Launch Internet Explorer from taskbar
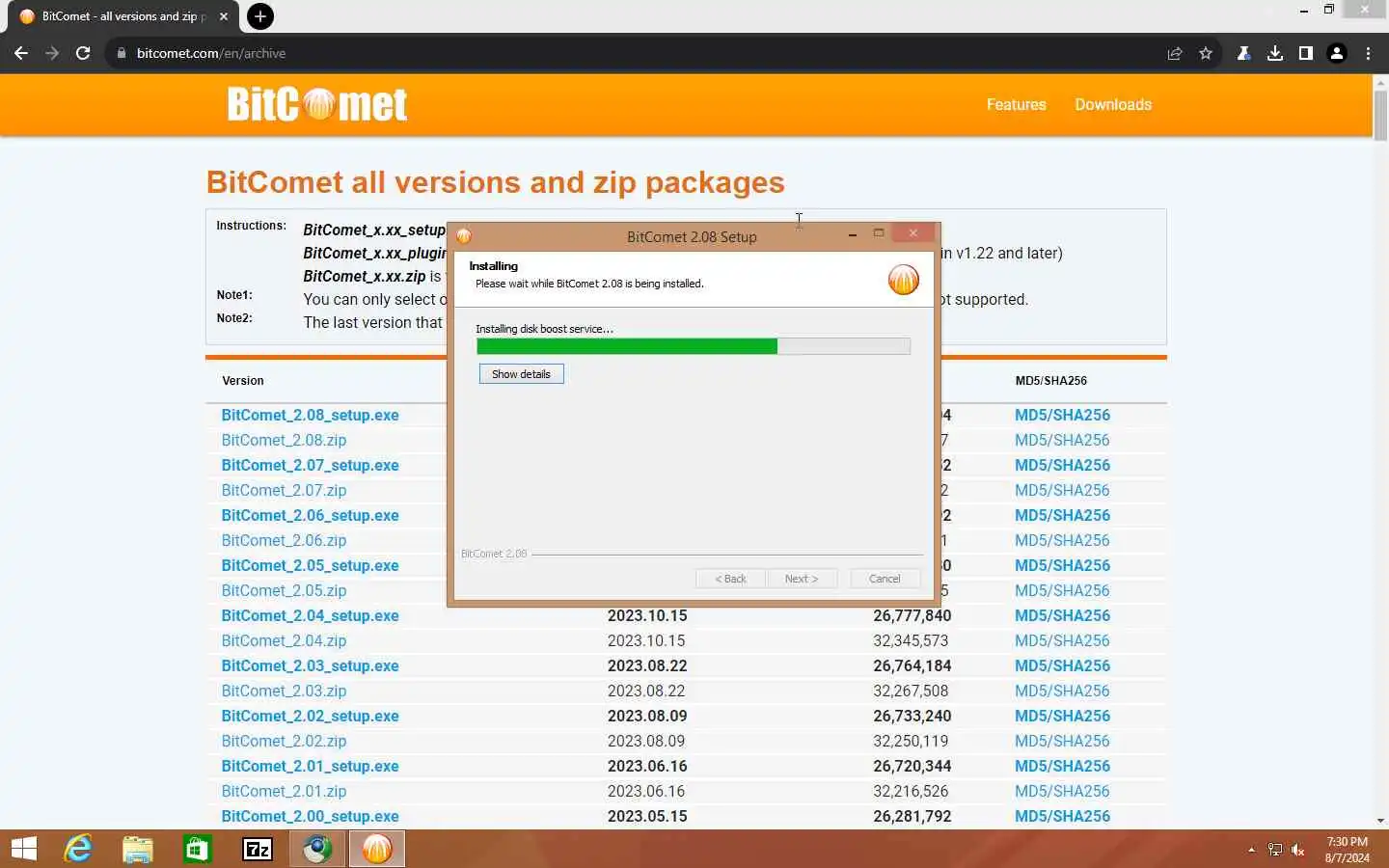Viewport: 1389px width, 868px height. coord(78,849)
